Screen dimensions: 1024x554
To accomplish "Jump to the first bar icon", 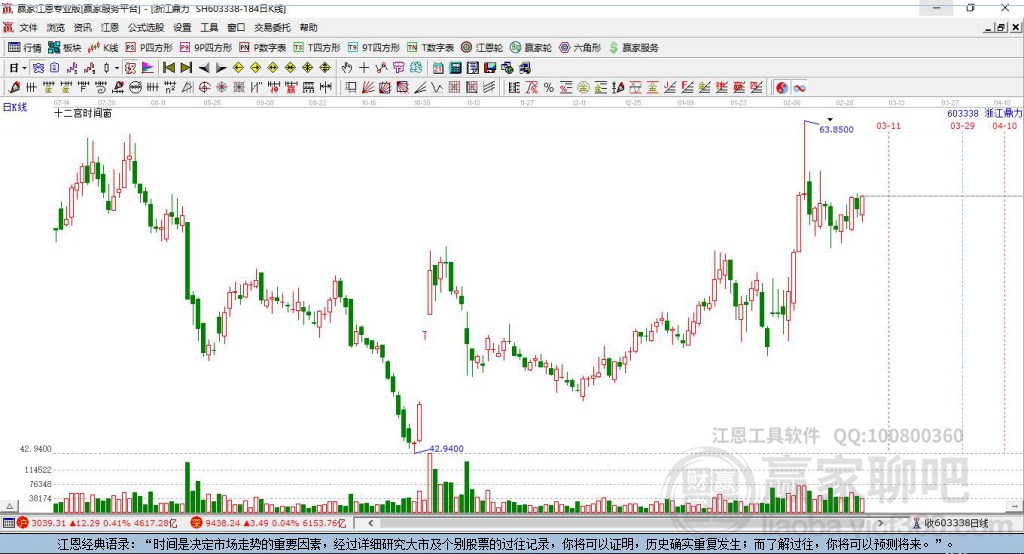I will 168,68.
